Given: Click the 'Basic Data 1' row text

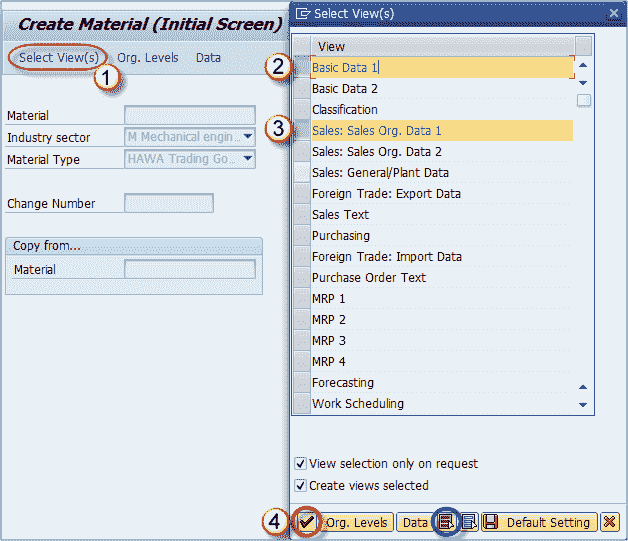Looking at the screenshot, I should [345, 68].
